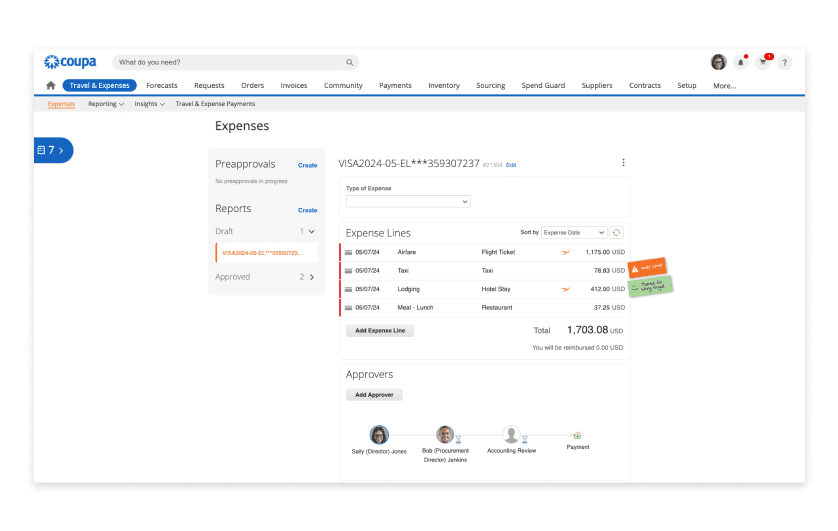
Task: Expand the Approved reports section
Action: click(x=311, y=277)
